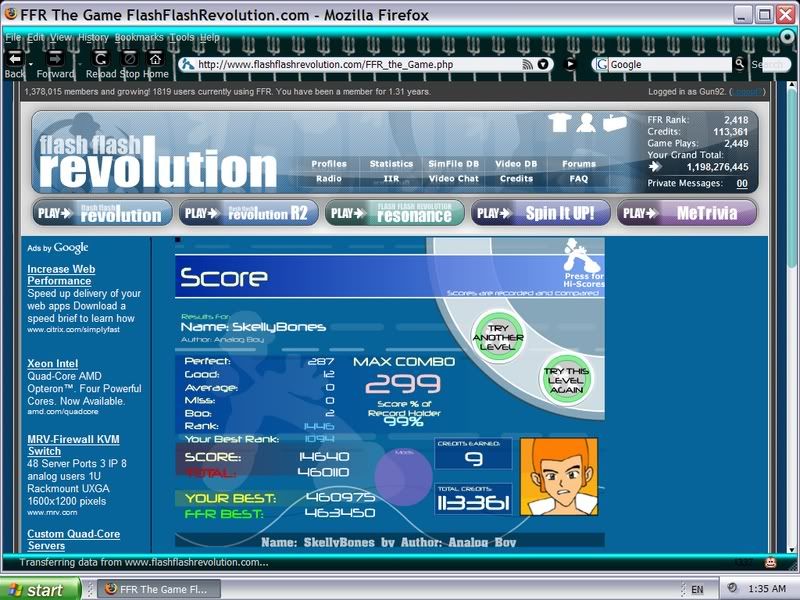Open the SimFile DB link
The width and height of the screenshot is (800, 600).
(x=453, y=164)
